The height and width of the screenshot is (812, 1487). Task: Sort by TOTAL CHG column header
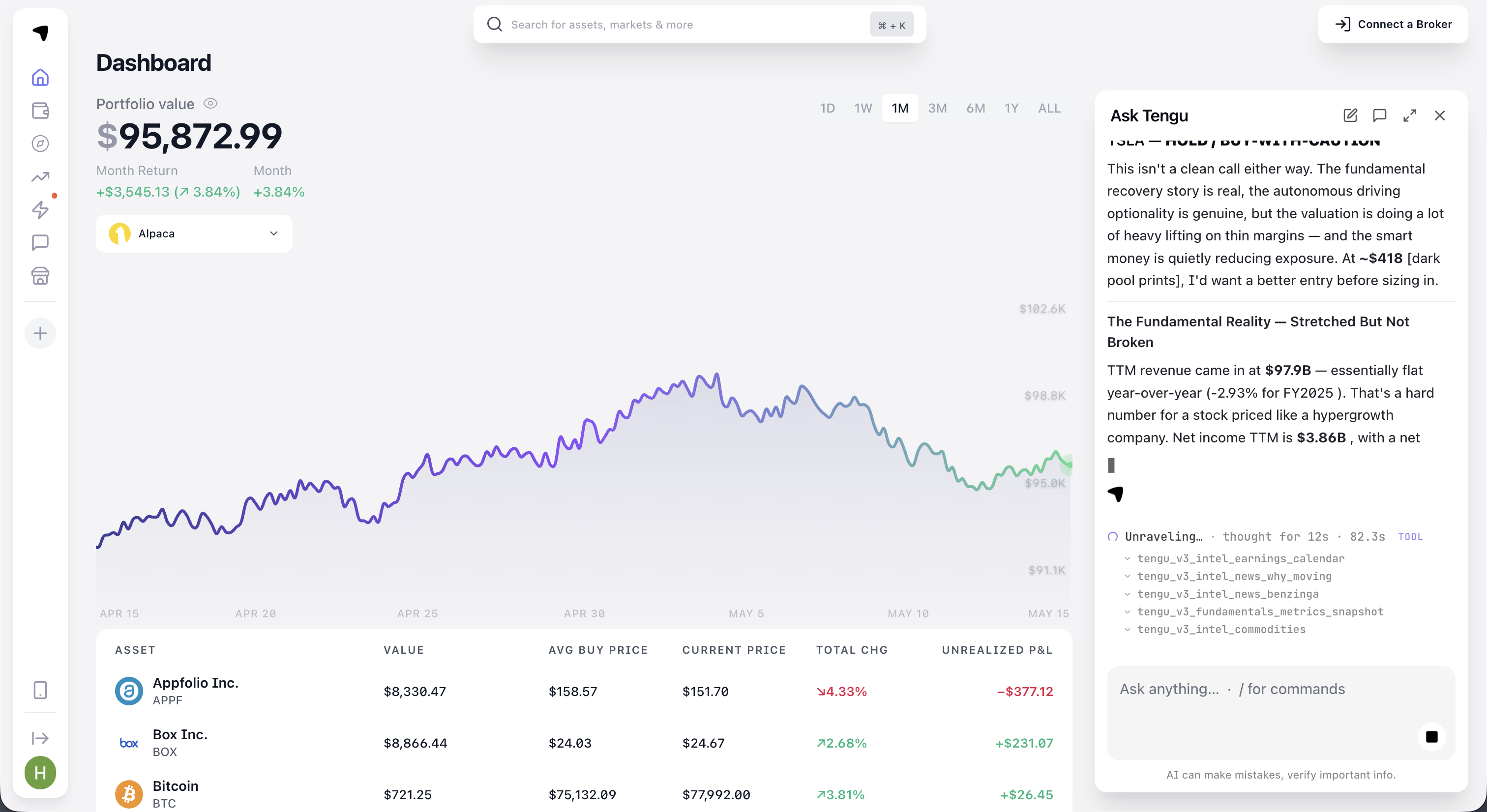pos(852,650)
